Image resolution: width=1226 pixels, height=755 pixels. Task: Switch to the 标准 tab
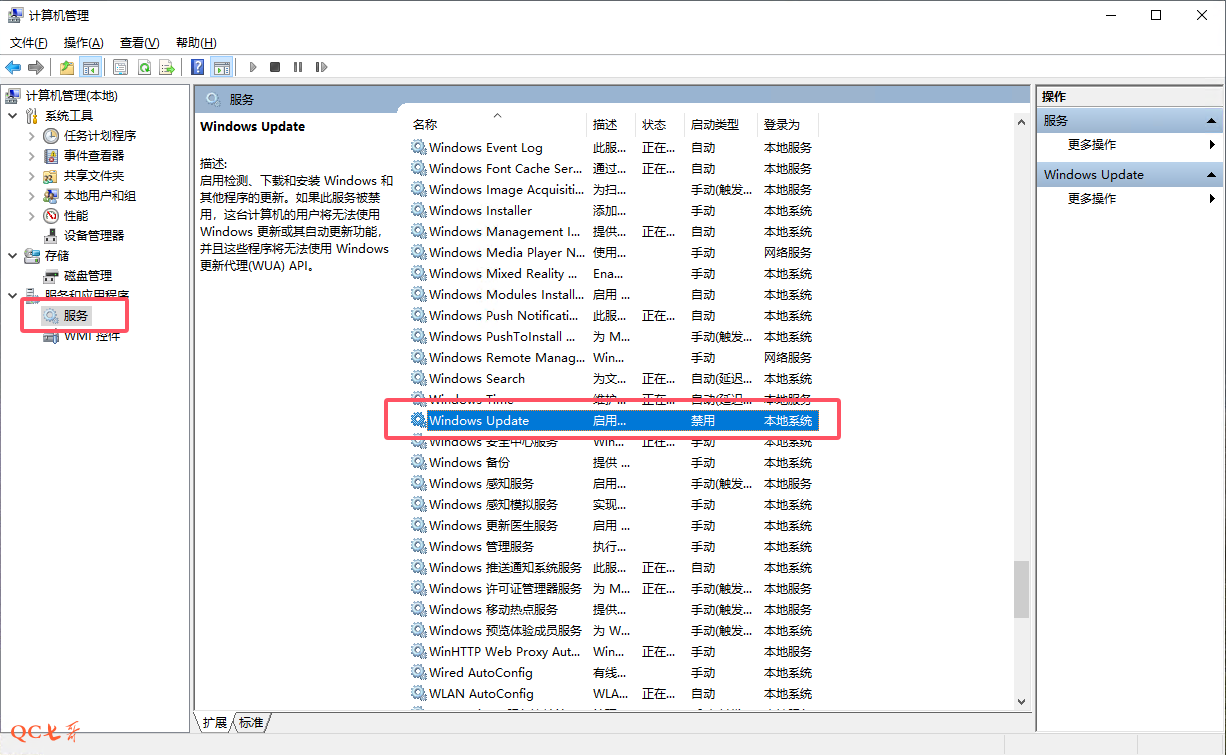252,723
